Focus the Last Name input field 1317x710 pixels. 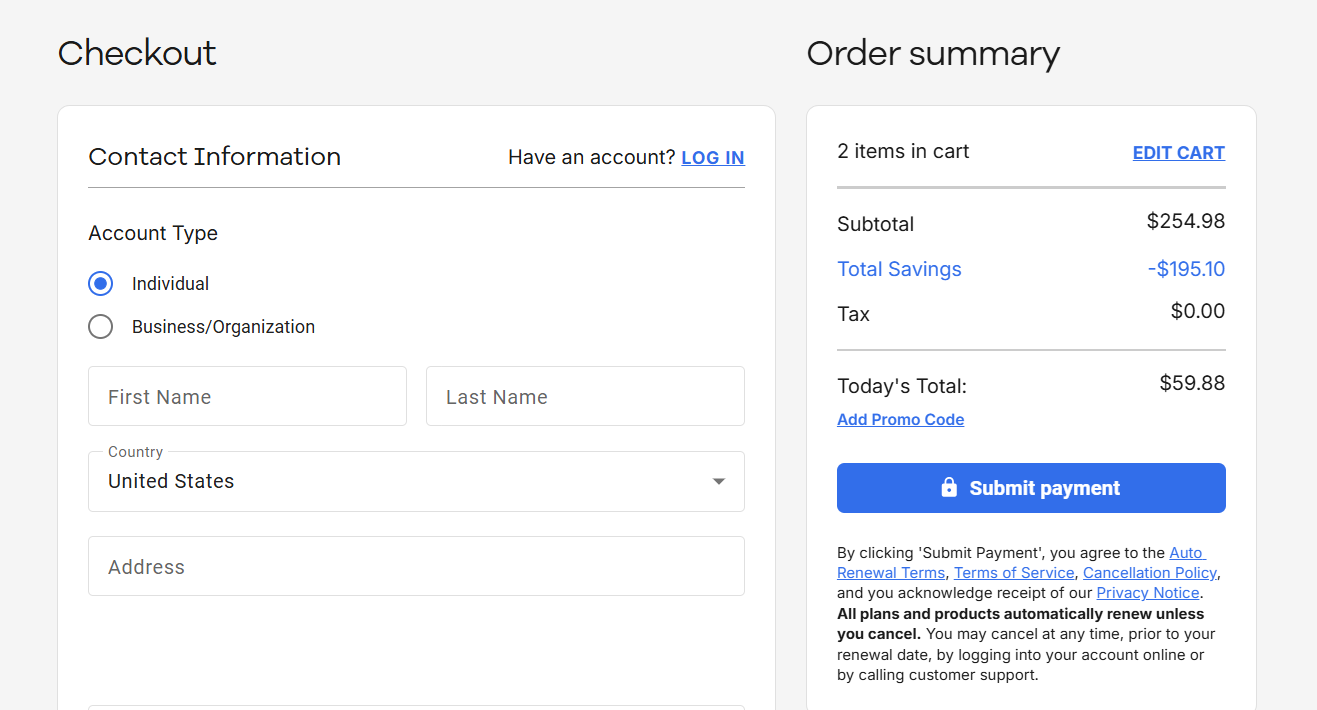click(585, 396)
